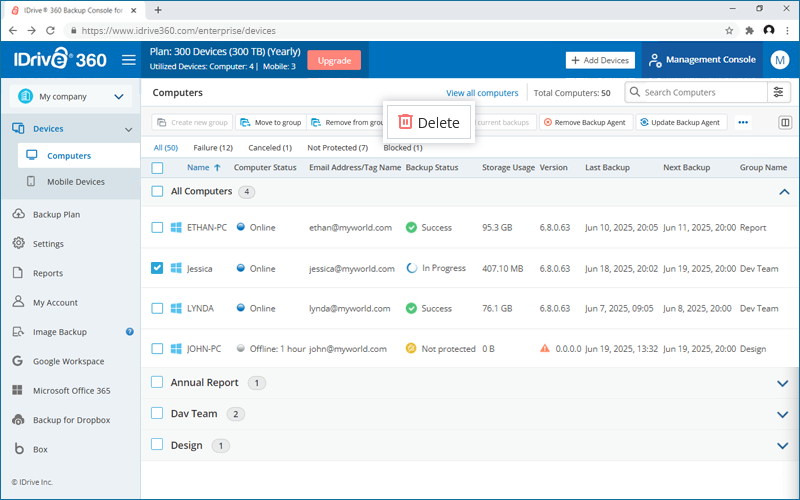Collapse the Devices sidebar section
Image resolution: width=800 pixels, height=500 pixels.
(129, 129)
